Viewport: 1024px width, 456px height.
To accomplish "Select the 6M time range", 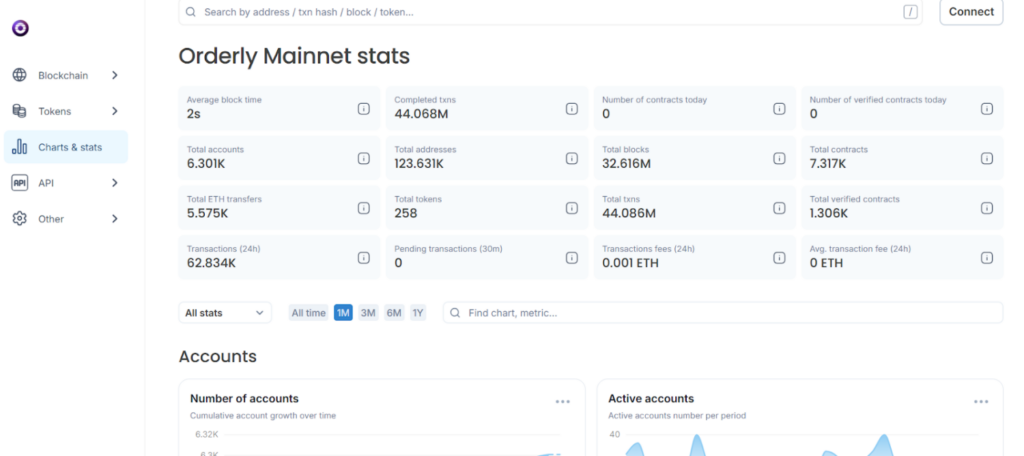I will 394,313.
